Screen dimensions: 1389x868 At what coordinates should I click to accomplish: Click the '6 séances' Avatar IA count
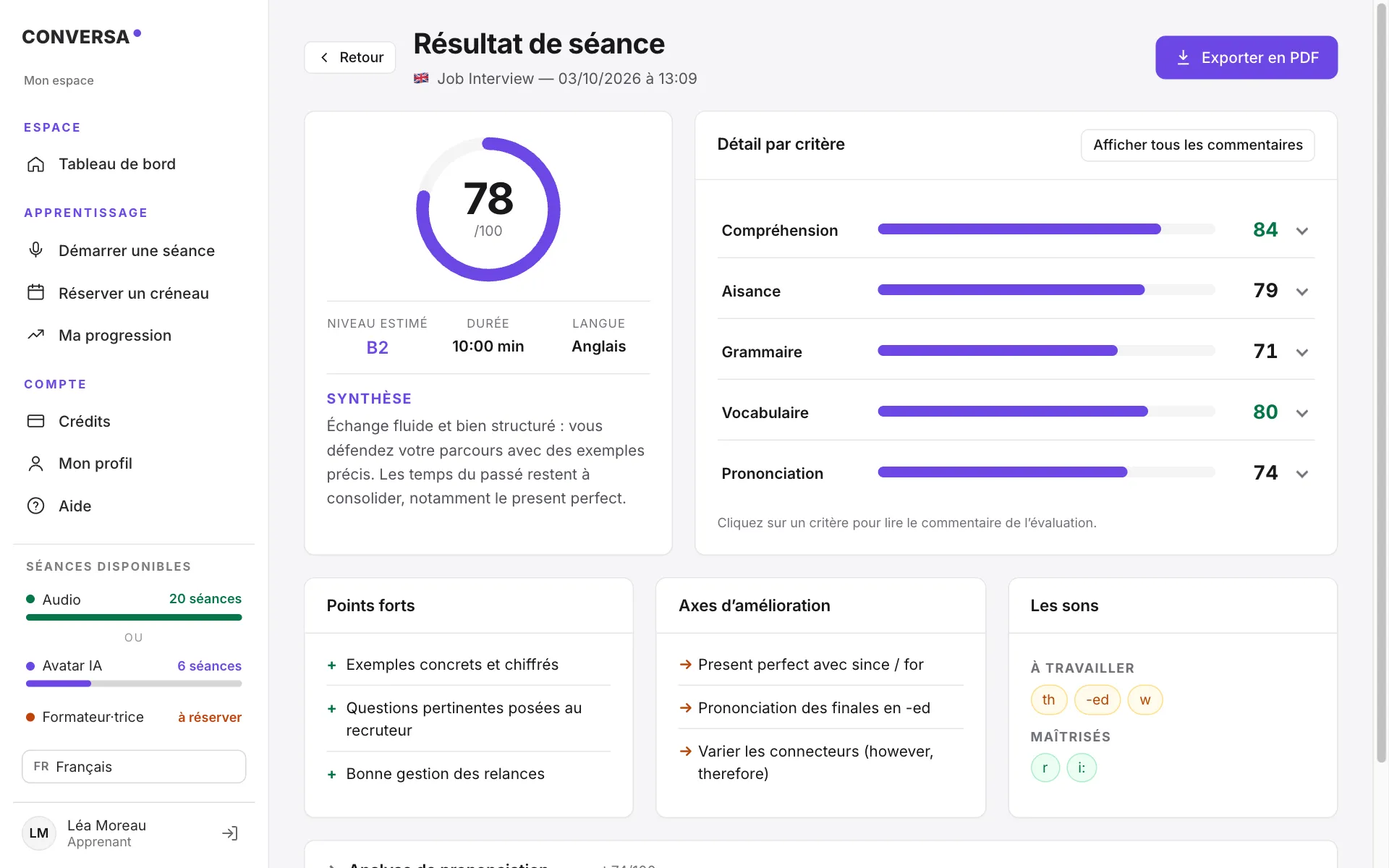tap(210, 665)
